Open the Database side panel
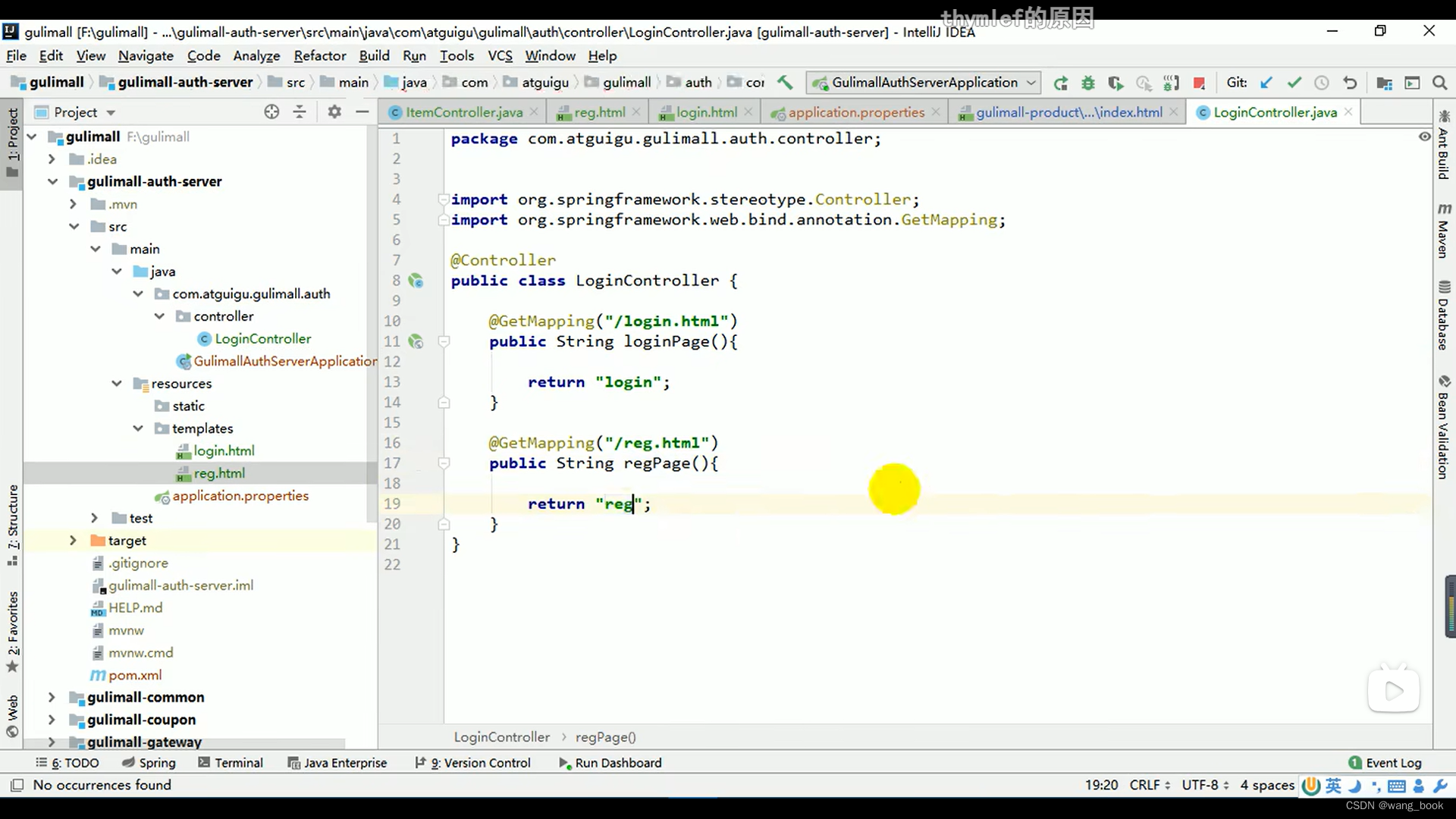1456x819 pixels. 1443,315
